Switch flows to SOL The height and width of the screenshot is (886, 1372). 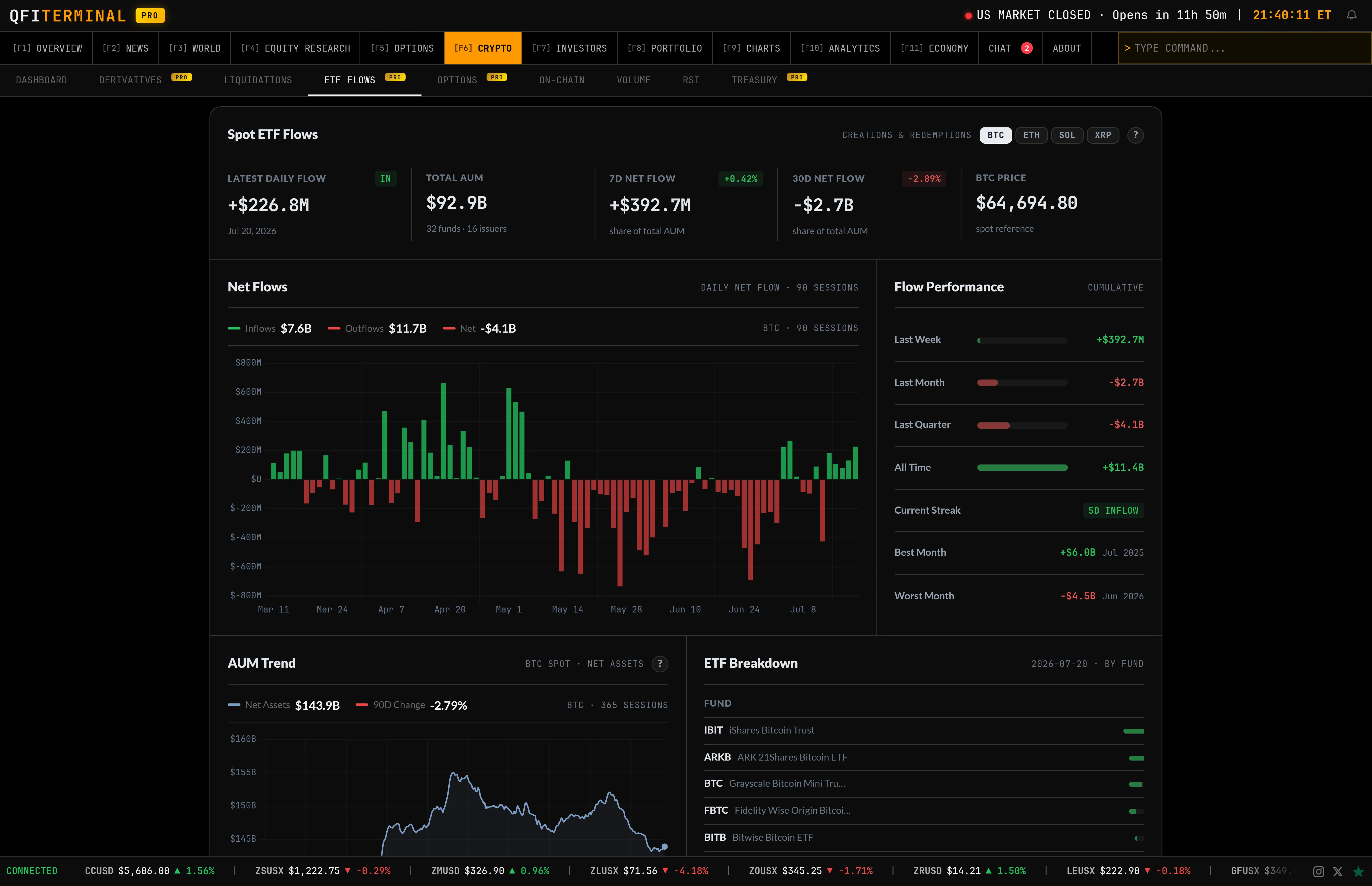1067,135
